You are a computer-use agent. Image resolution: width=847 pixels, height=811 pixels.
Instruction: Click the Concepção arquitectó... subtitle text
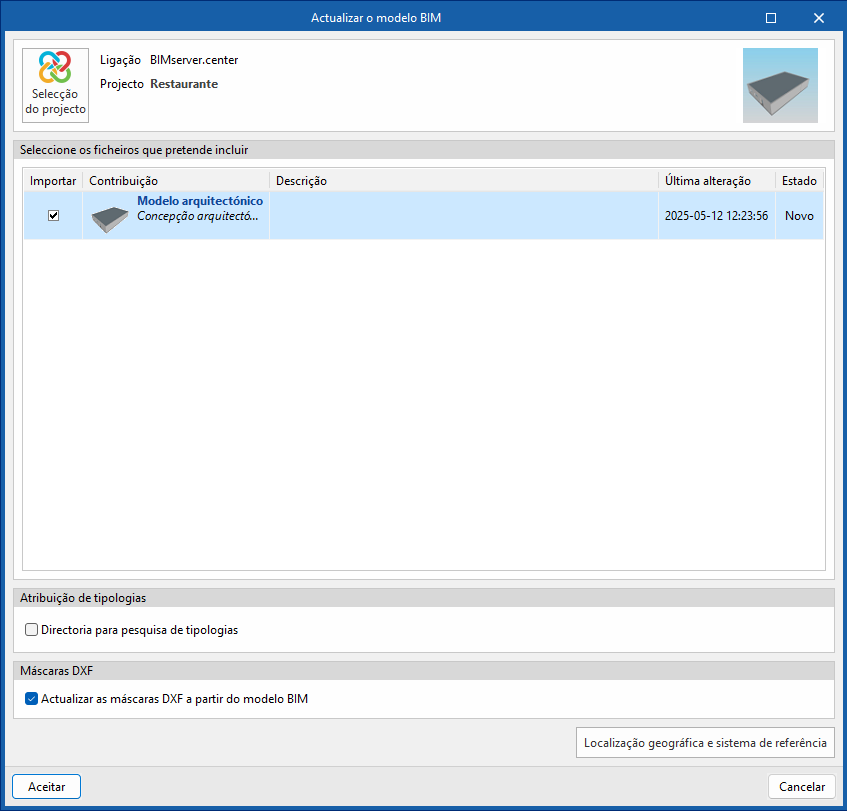pos(198,216)
